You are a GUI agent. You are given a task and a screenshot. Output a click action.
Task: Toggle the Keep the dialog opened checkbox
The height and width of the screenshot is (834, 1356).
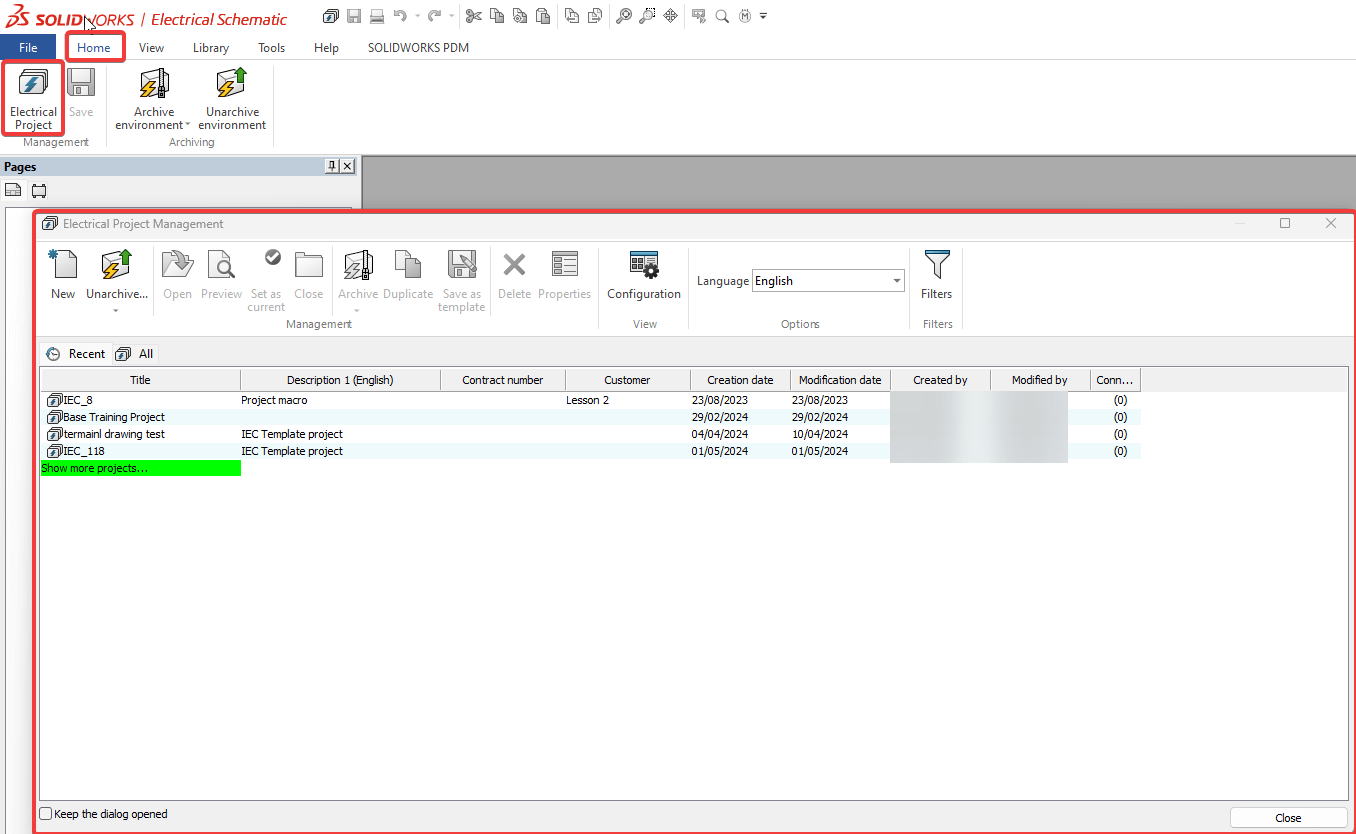tap(45, 814)
